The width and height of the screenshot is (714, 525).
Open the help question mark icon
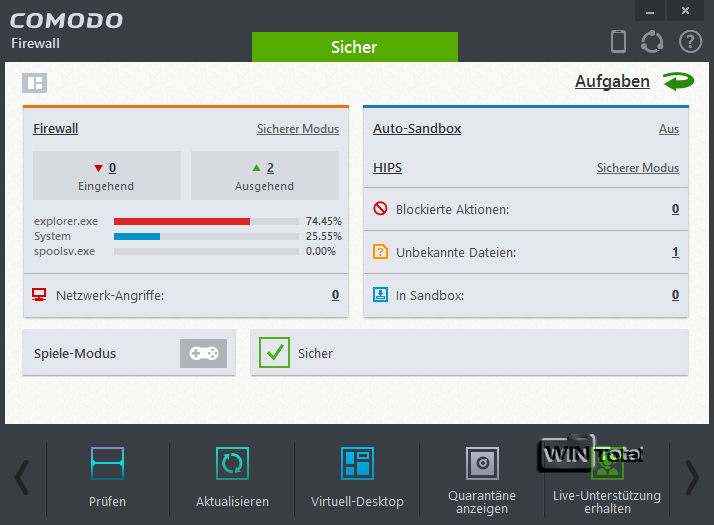[690, 41]
